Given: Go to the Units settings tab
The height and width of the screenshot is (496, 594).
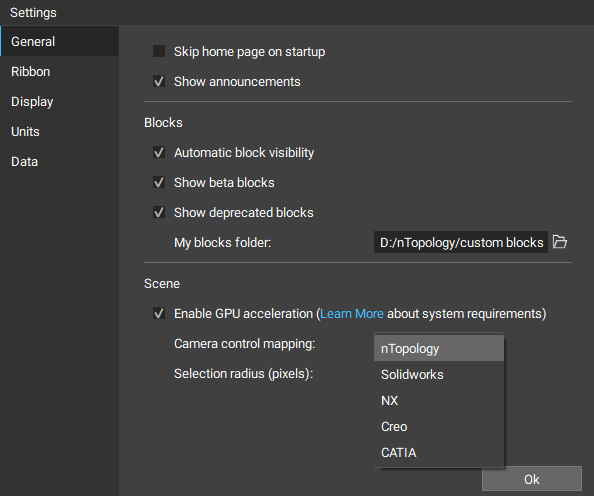Looking at the screenshot, I should click(x=59, y=131).
